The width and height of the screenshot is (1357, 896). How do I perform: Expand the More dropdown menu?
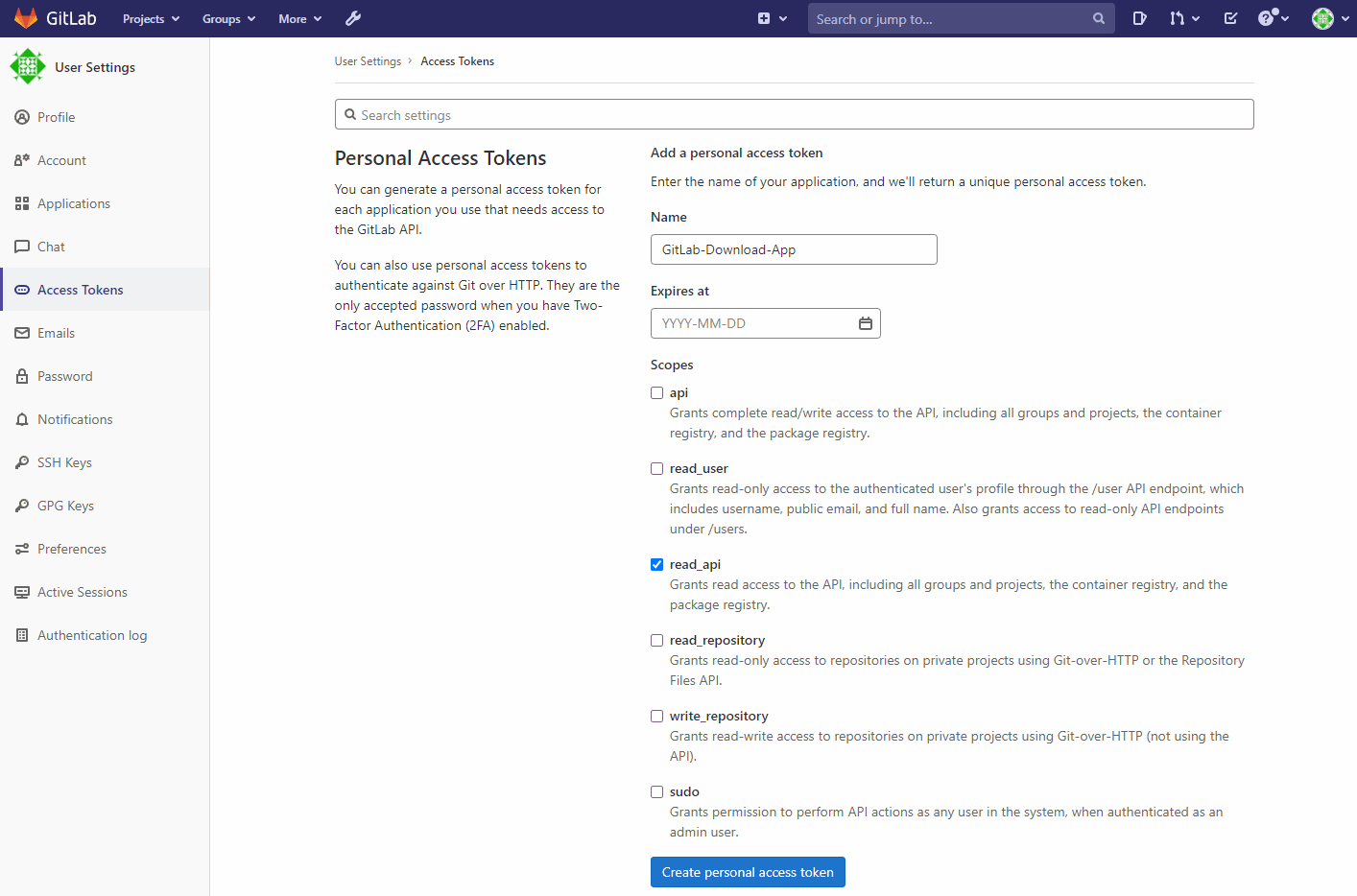(300, 18)
